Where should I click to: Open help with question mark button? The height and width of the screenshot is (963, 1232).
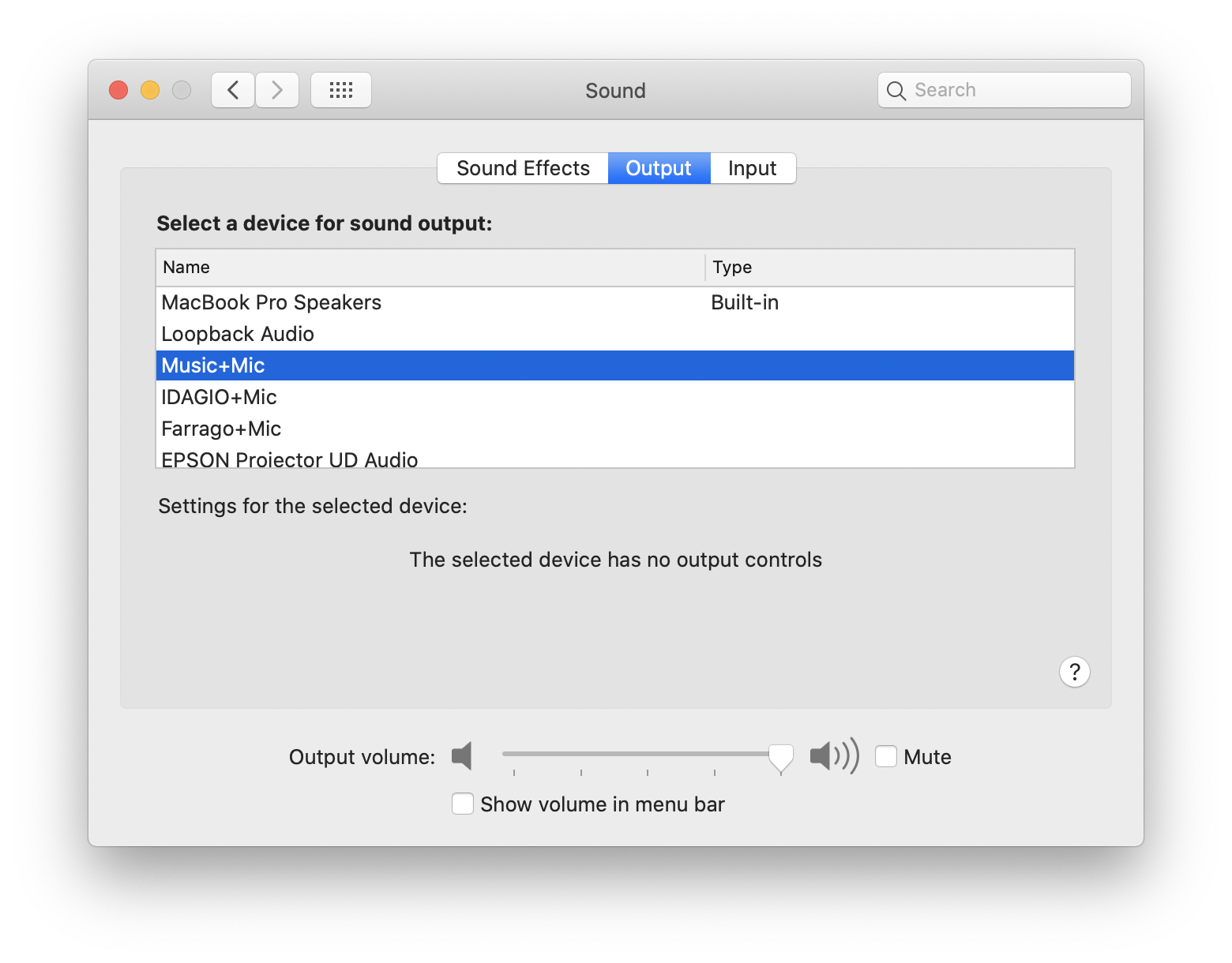click(1075, 672)
